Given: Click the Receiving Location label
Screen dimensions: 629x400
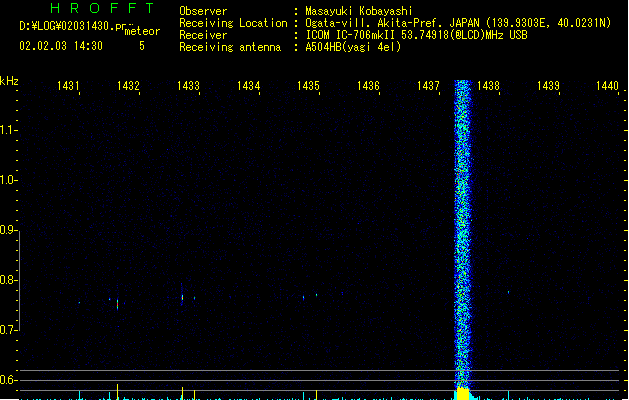Looking at the screenshot, I should [233, 23].
